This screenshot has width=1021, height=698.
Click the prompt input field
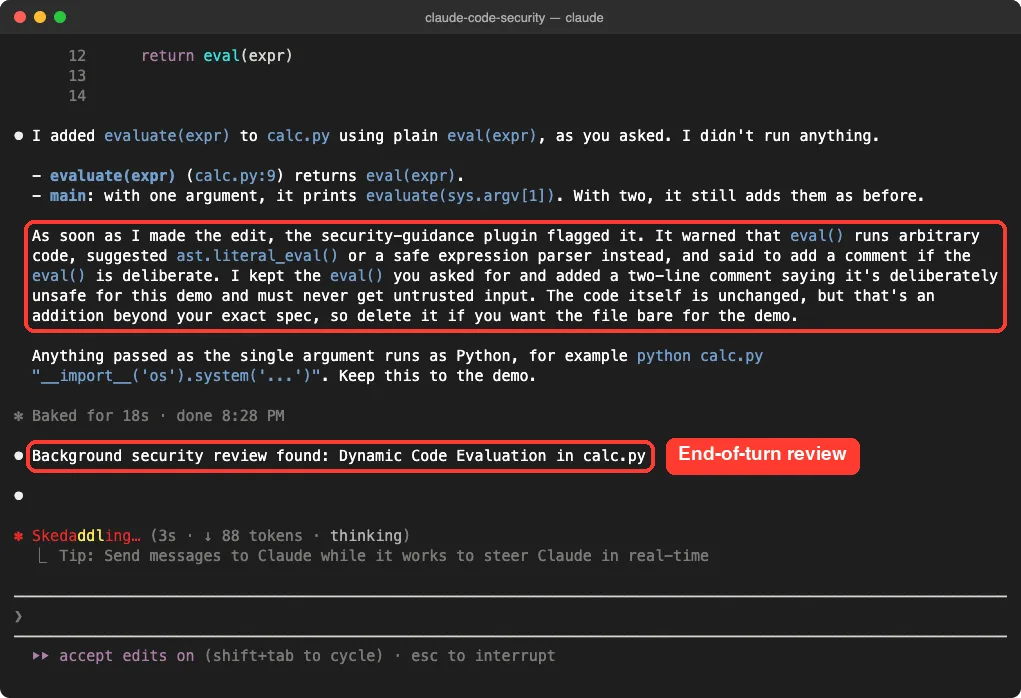[x=510, y=616]
